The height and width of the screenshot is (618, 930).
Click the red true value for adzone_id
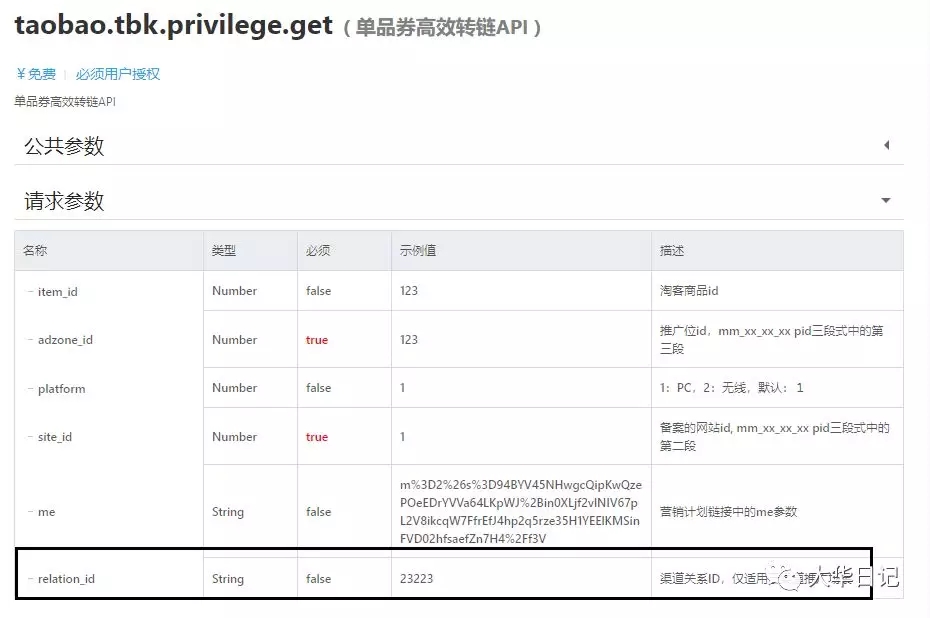click(317, 340)
